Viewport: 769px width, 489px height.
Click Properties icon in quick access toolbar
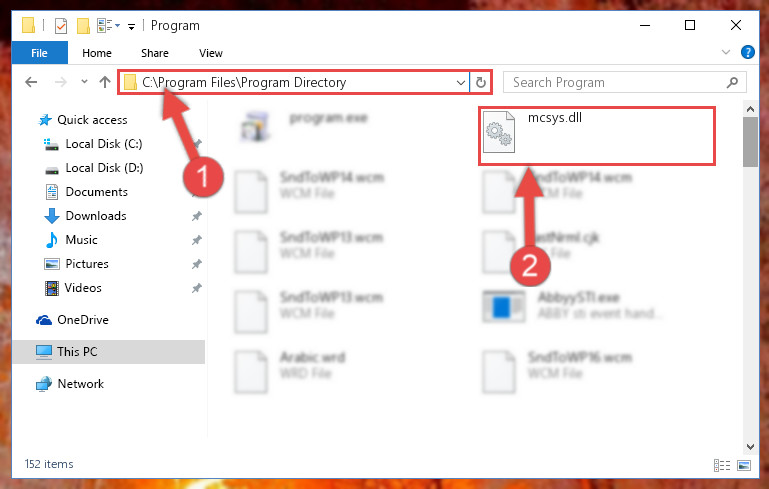[61, 26]
